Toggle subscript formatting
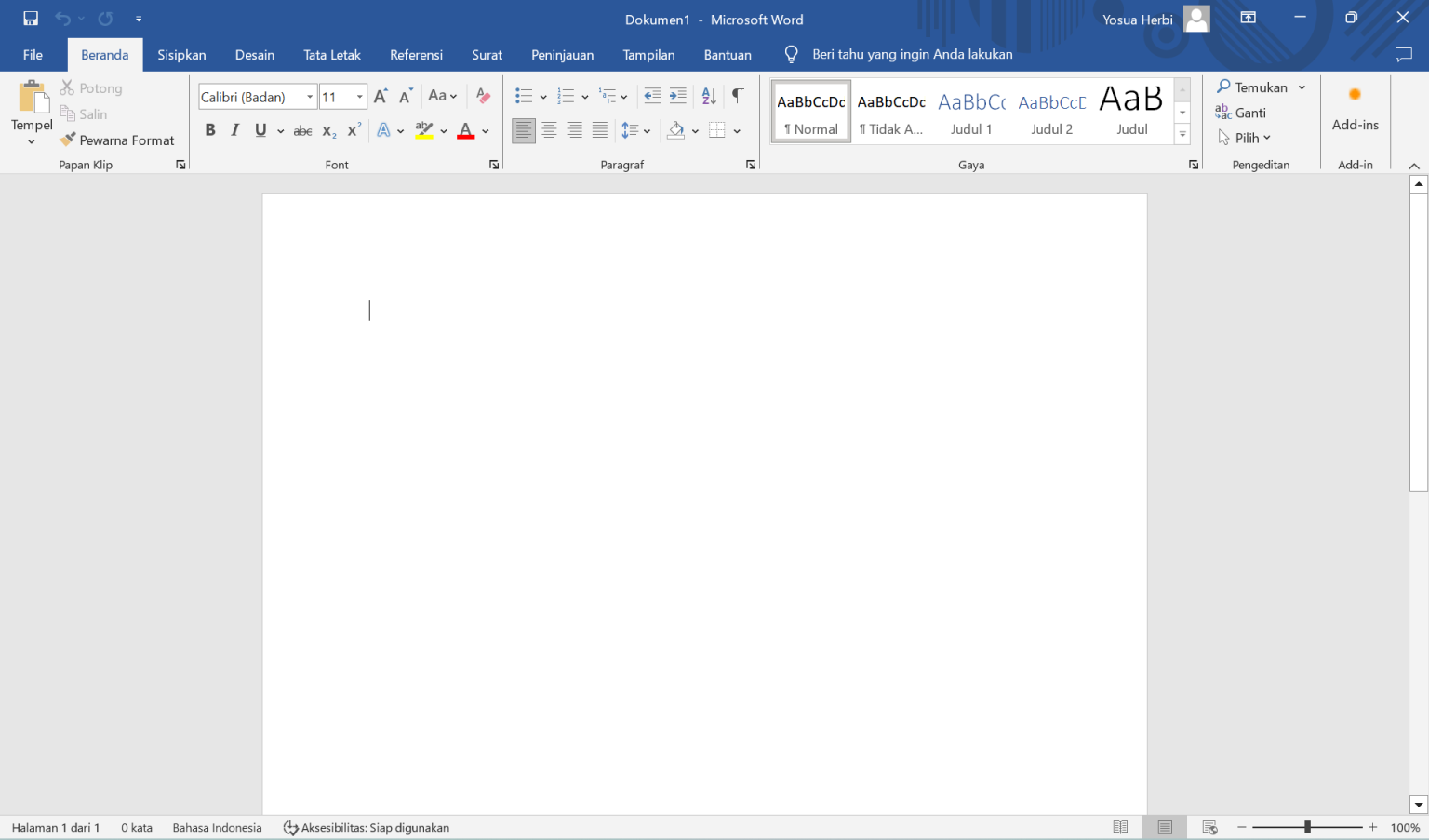This screenshot has width=1429, height=840. [x=328, y=130]
